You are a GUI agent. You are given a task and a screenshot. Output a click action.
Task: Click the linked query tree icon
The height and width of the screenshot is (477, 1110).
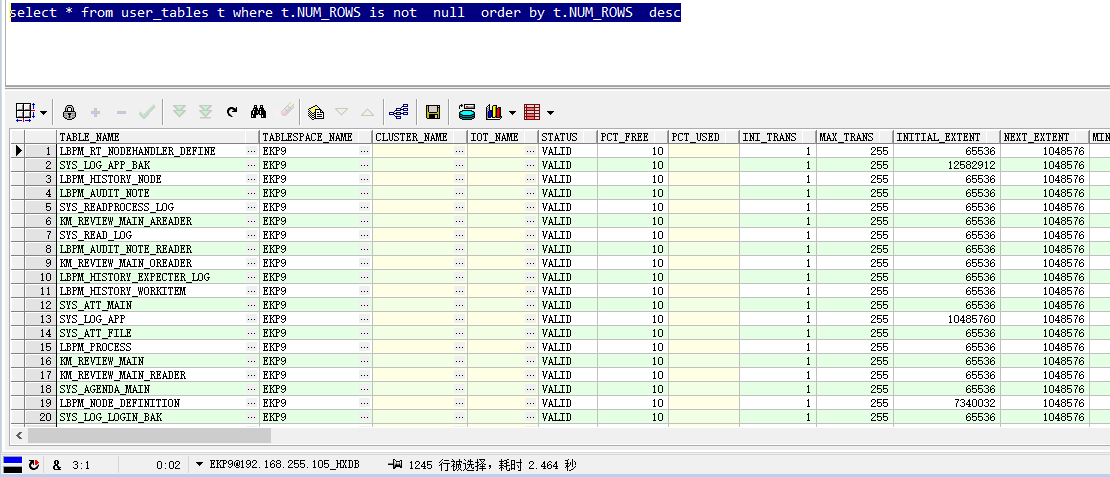click(x=399, y=112)
